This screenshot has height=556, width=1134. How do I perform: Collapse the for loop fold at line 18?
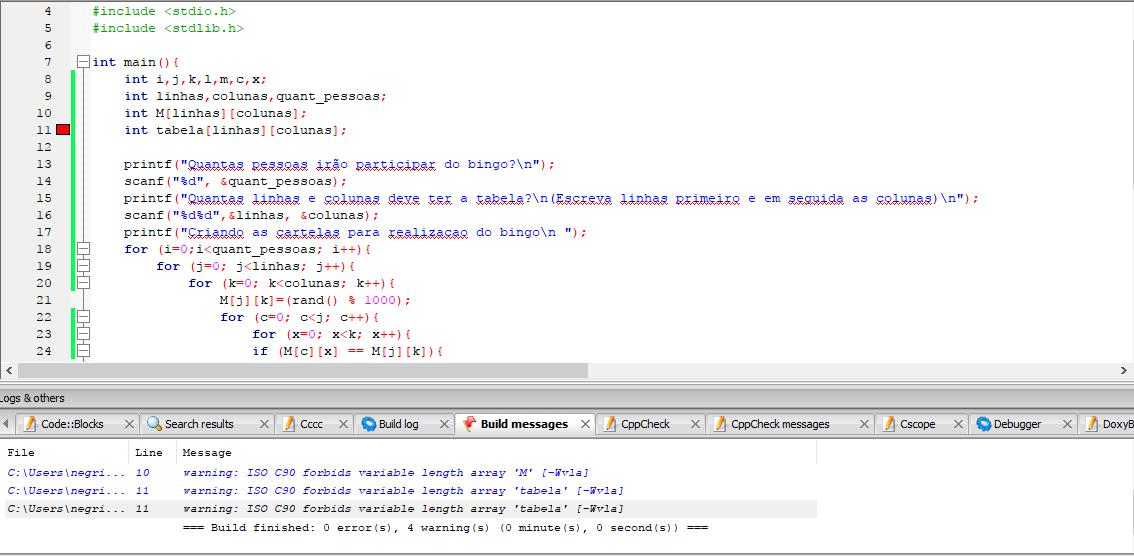[83, 249]
